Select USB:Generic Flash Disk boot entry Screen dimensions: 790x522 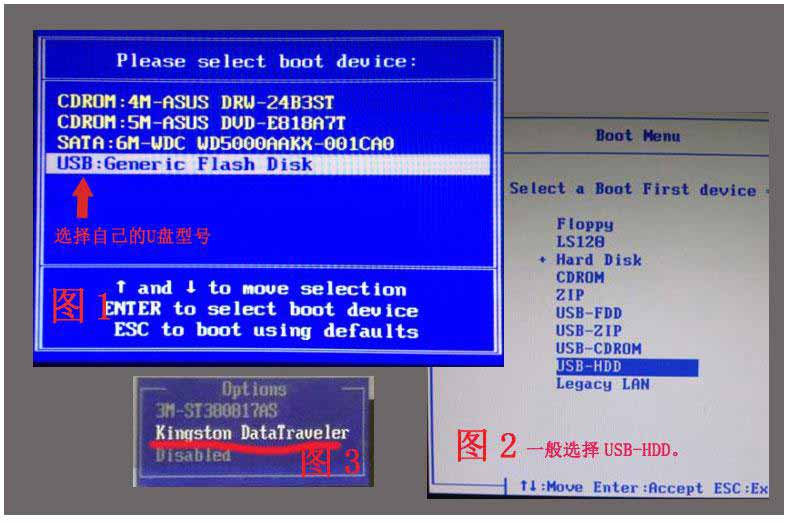click(185, 164)
